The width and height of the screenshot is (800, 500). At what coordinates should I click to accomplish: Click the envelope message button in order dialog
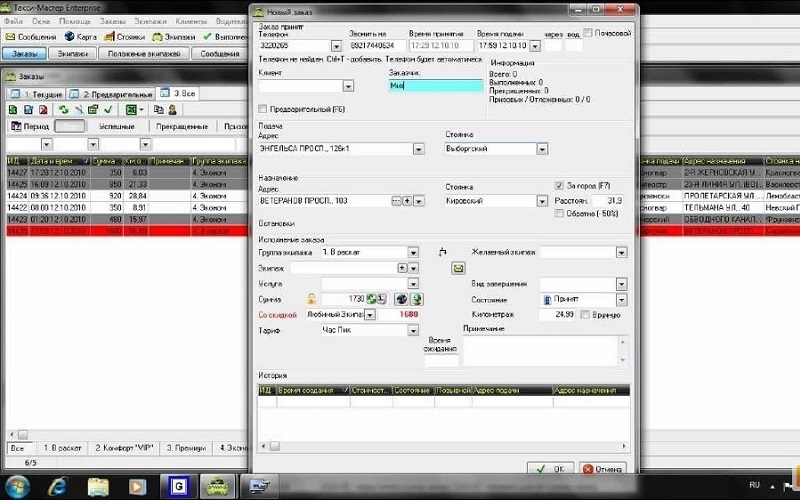pyautogui.click(x=458, y=268)
